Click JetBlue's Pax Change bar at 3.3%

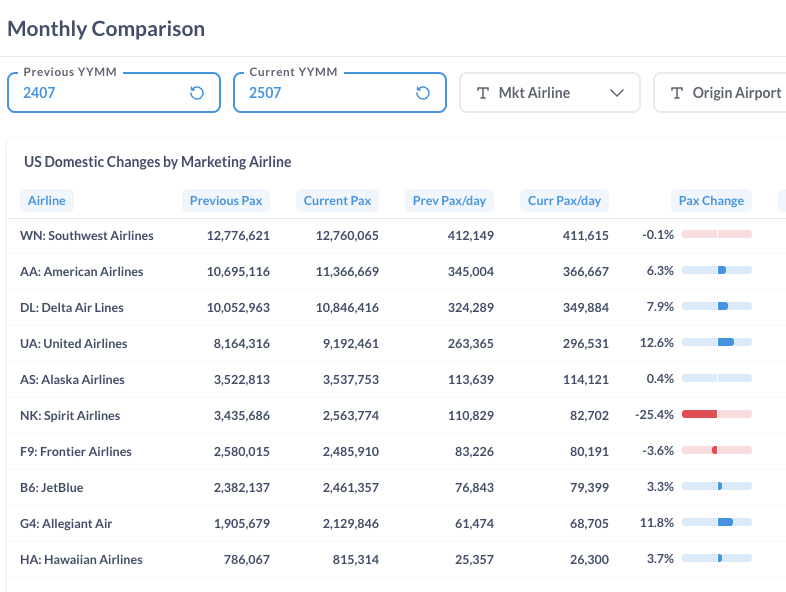717,486
